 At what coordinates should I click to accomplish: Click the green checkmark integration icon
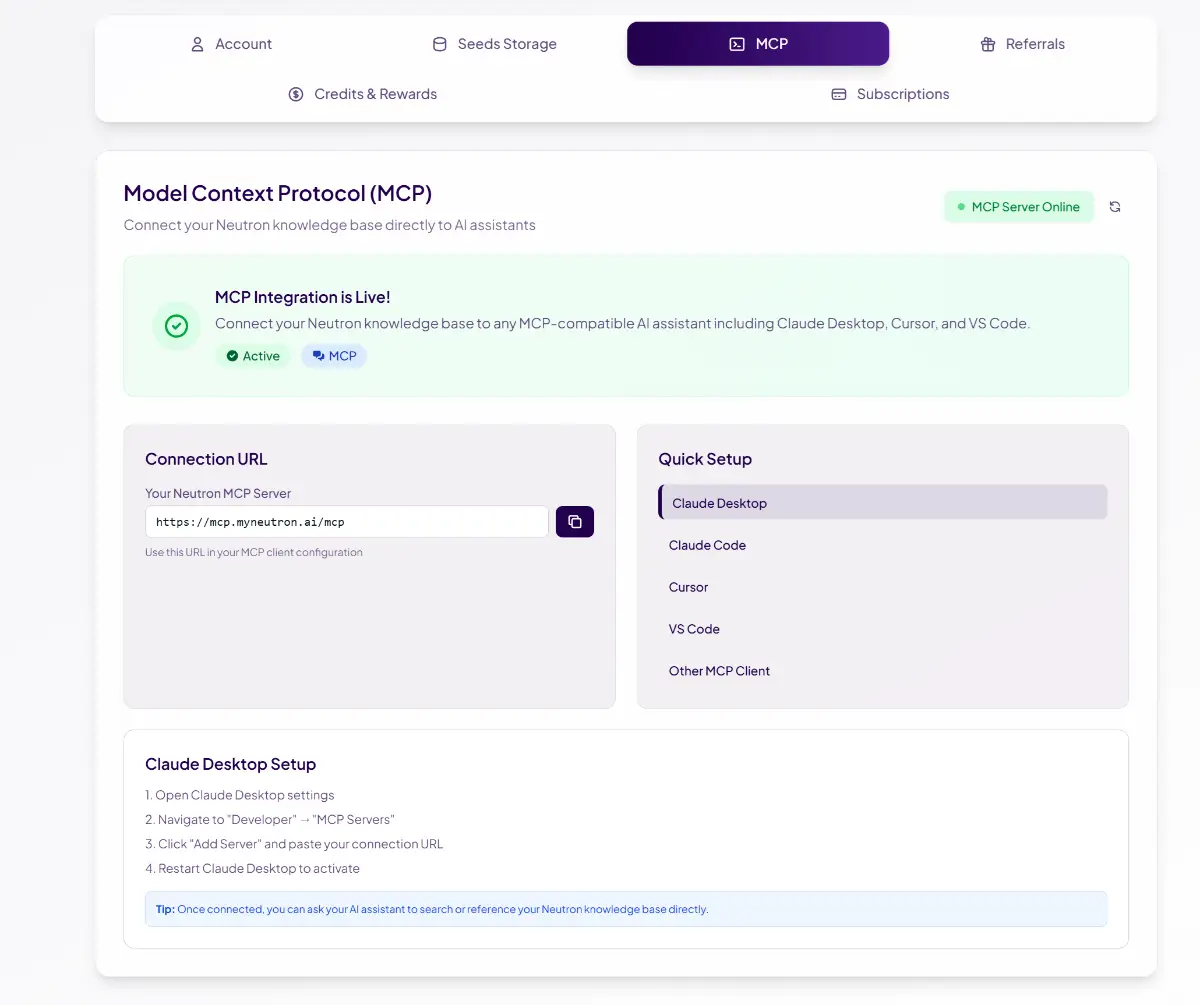click(177, 326)
